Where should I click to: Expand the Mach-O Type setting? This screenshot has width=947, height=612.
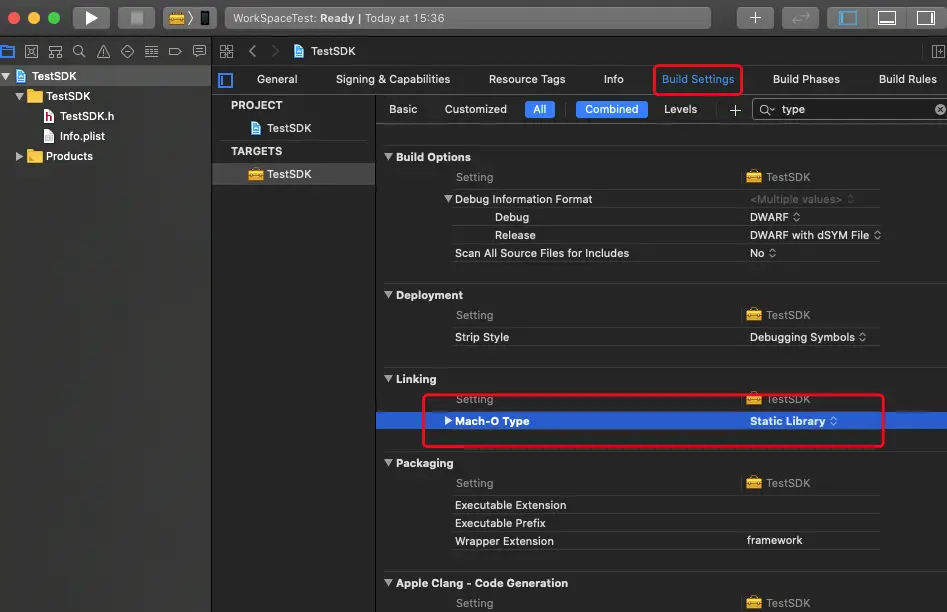click(x=448, y=420)
